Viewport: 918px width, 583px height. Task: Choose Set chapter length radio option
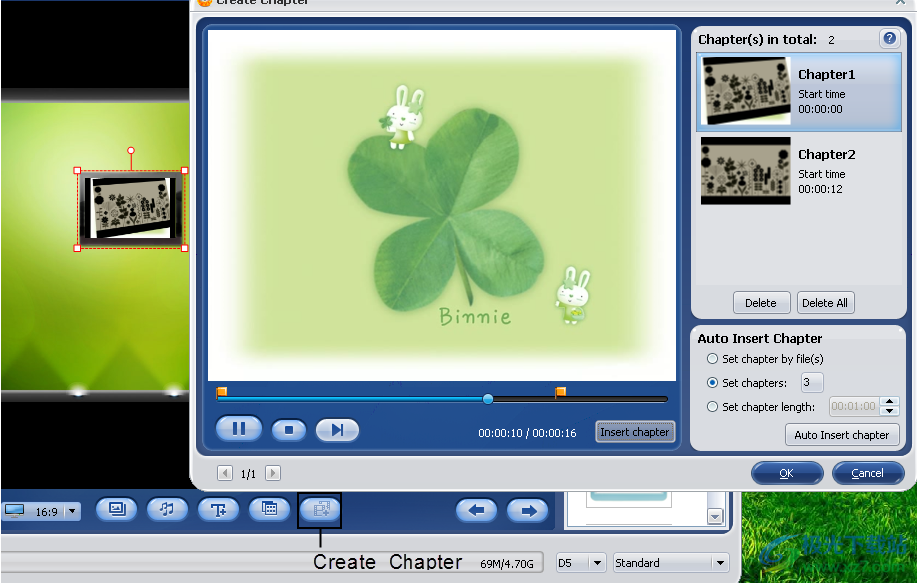click(x=713, y=407)
